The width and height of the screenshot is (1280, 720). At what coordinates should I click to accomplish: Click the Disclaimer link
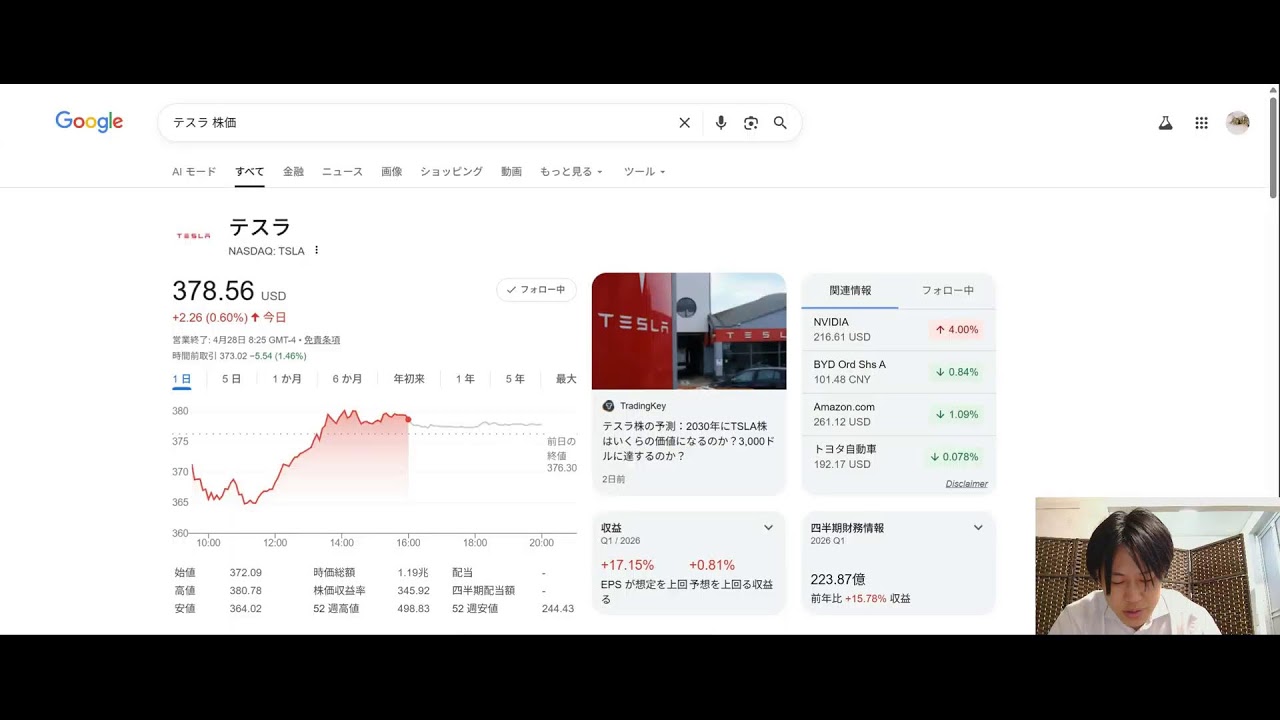[x=967, y=484]
